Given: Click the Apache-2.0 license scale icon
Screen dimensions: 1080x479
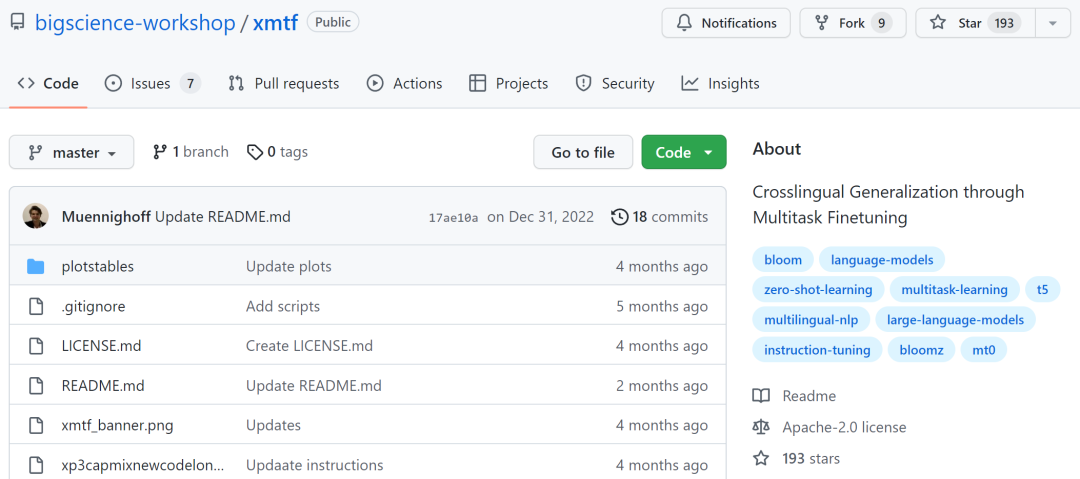Looking at the screenshot, I should point(762,427).
